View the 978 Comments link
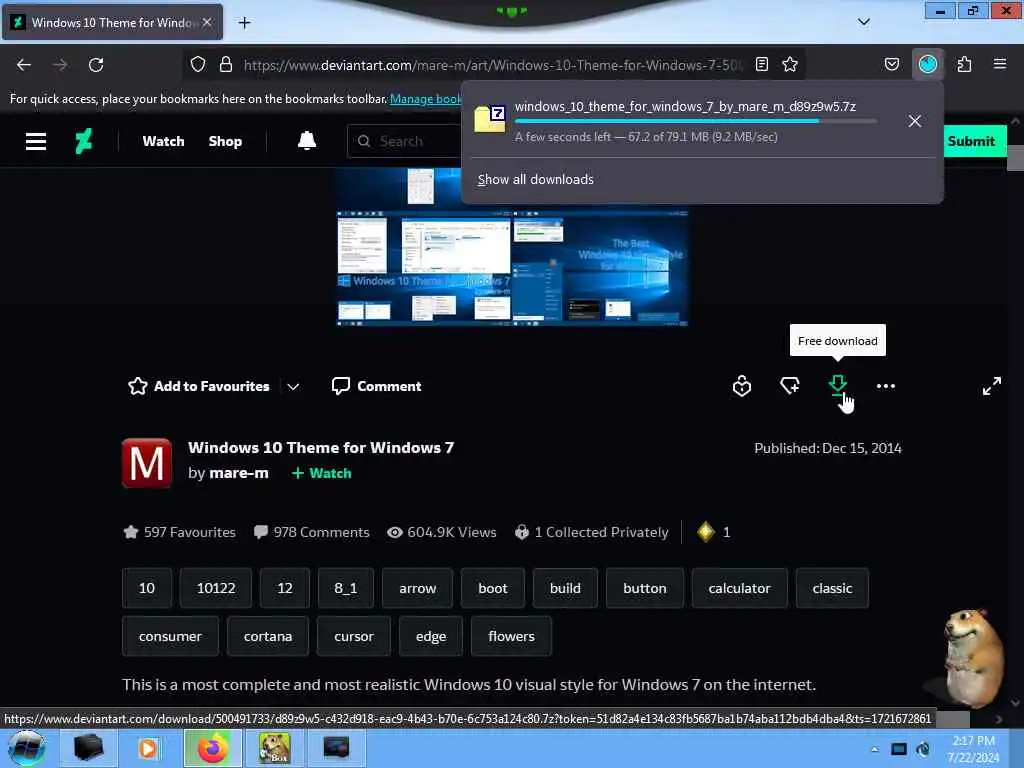 coord(312,532)
